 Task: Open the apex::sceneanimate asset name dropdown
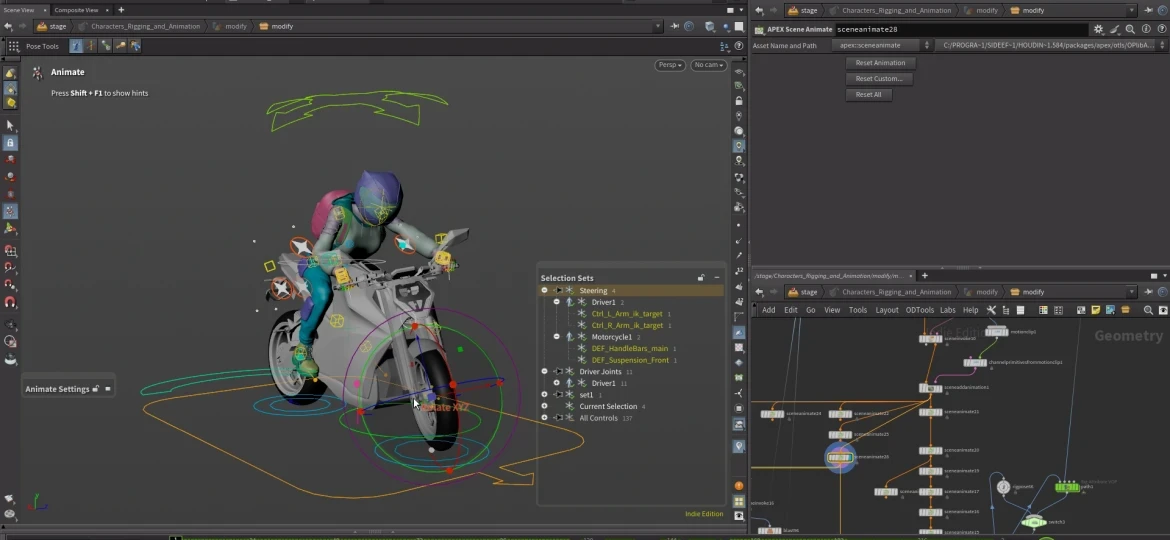coord(883,45)
